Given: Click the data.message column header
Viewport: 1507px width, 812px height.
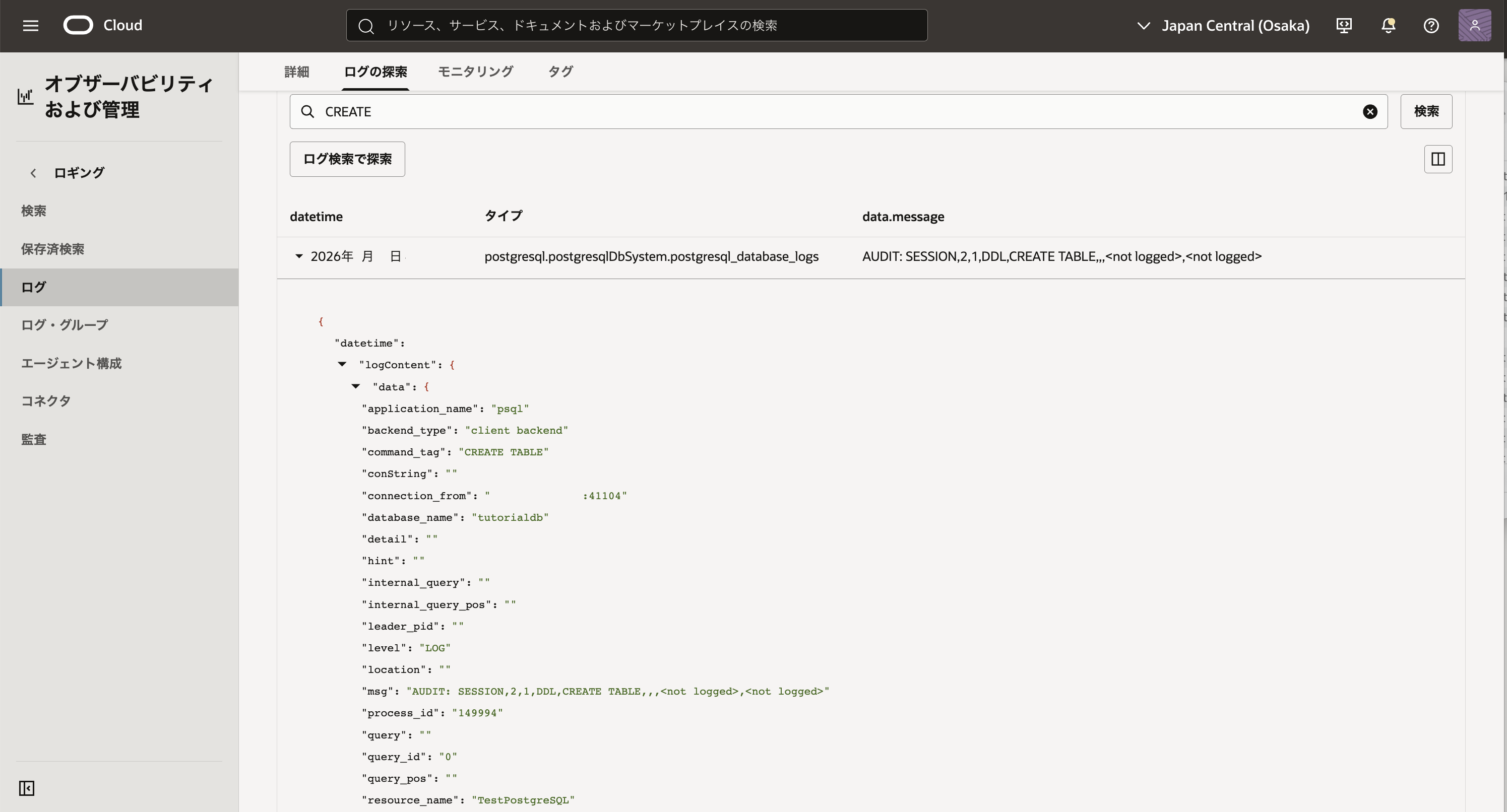Looking at the screenshot, I should click(x=903, y=217).
